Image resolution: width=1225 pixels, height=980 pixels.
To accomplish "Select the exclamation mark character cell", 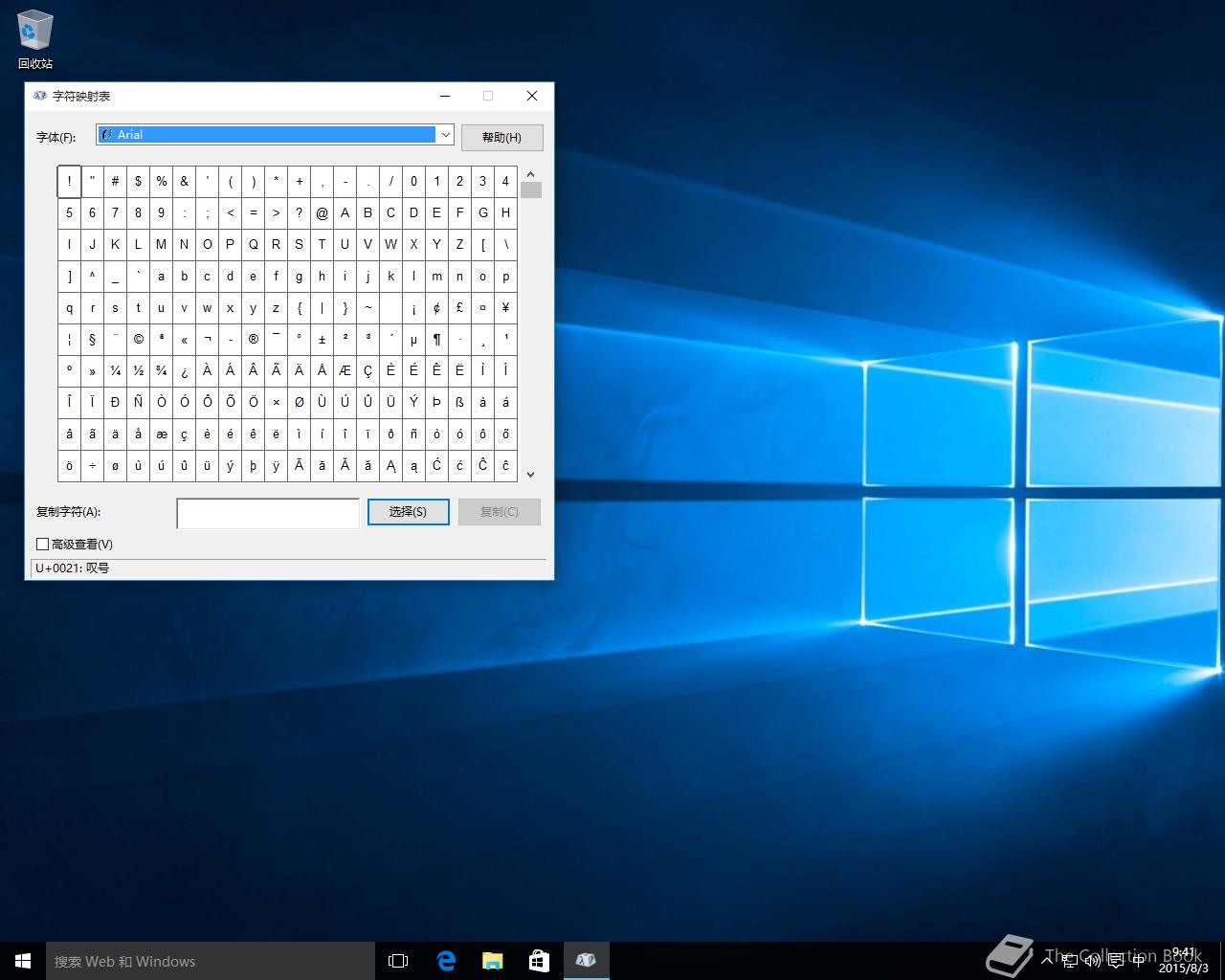I will coord(69,181).
